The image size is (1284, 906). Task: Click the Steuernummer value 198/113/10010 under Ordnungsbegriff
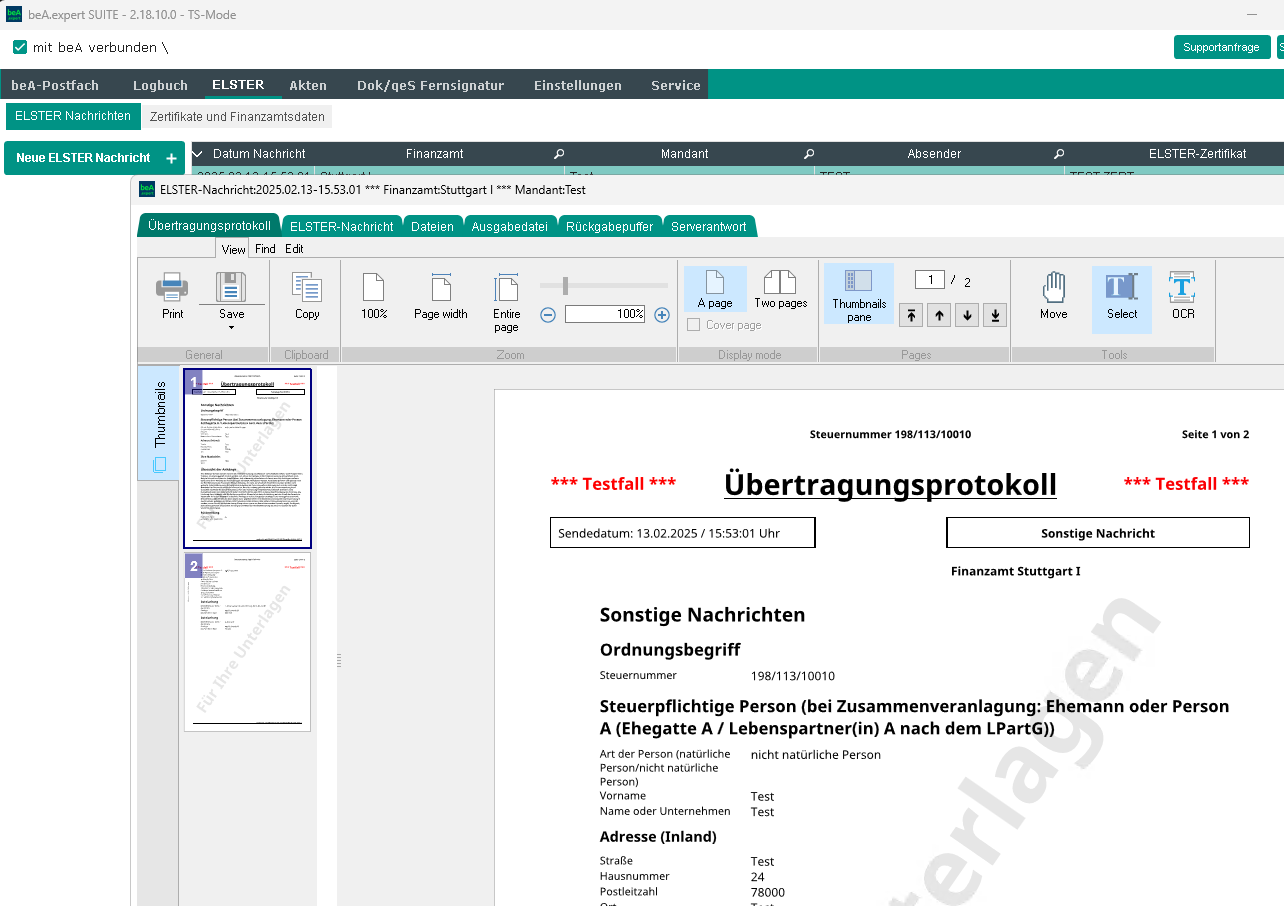[793, 676]
